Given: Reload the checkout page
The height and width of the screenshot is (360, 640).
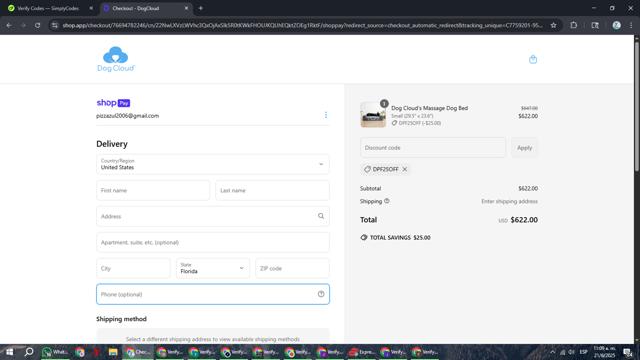Looking at the screenshot, I should [37, 25].
